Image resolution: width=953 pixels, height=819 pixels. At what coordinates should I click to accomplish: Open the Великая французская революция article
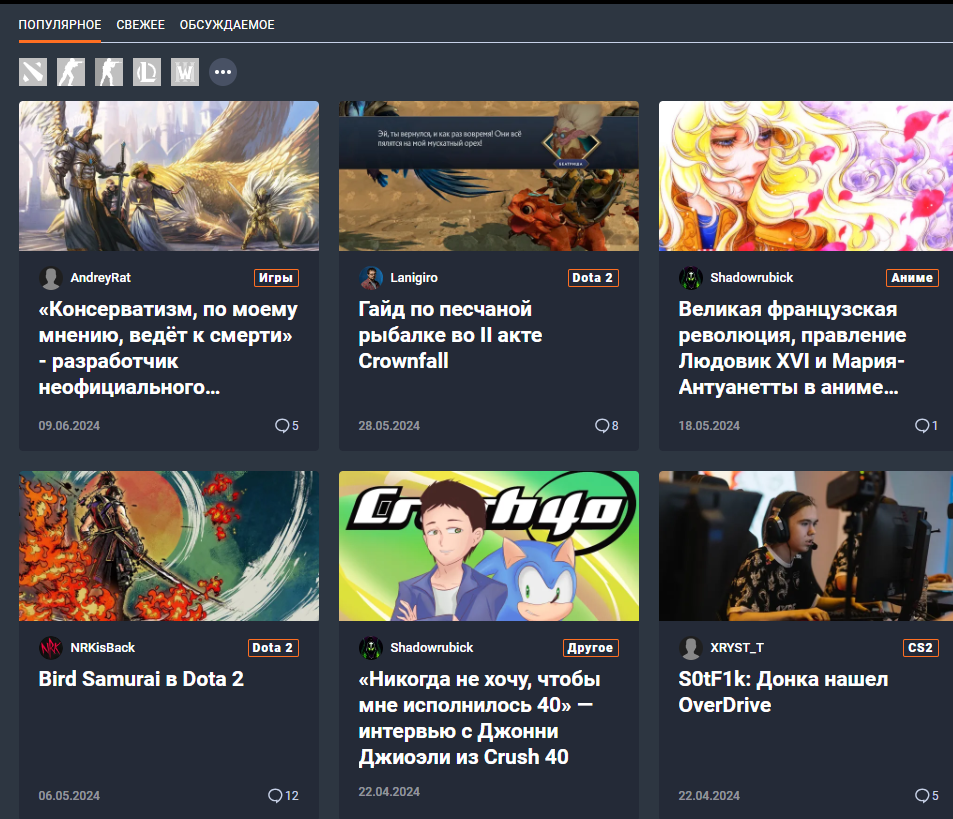pyautogui.click(x=793, y=348)
